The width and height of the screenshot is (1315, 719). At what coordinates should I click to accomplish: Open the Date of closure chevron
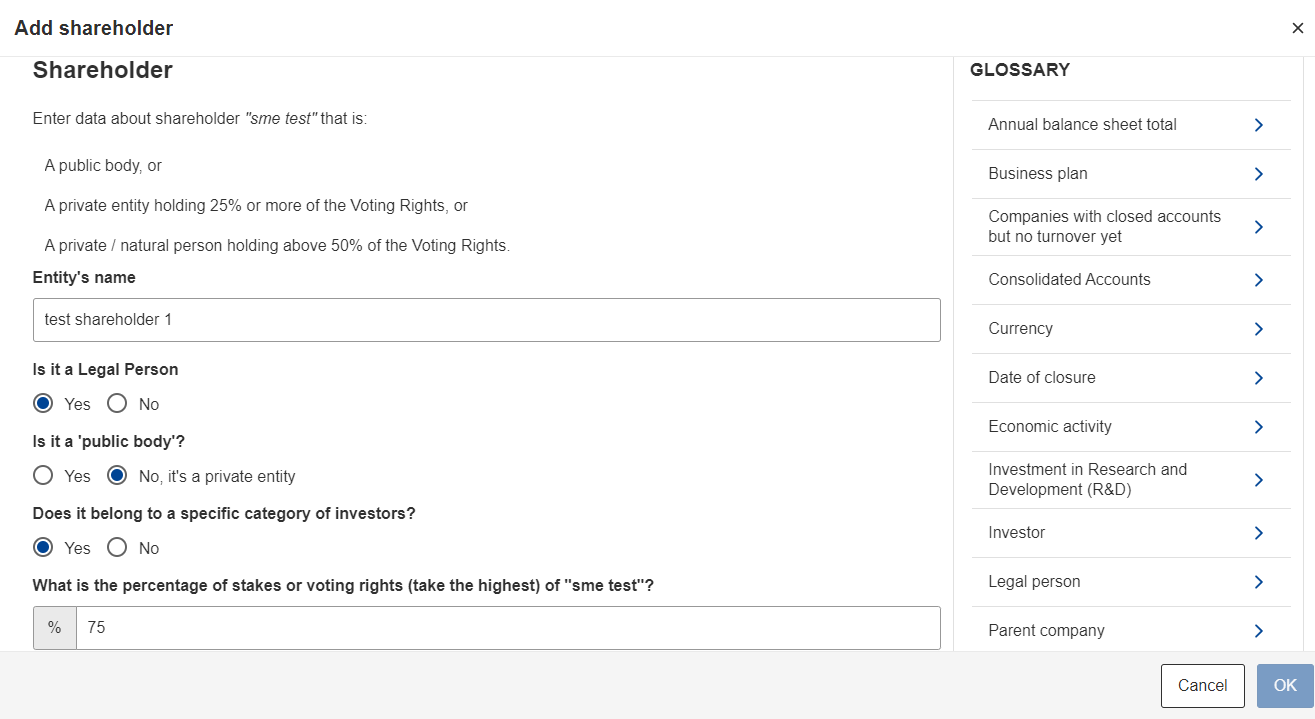click(1258, 378)
